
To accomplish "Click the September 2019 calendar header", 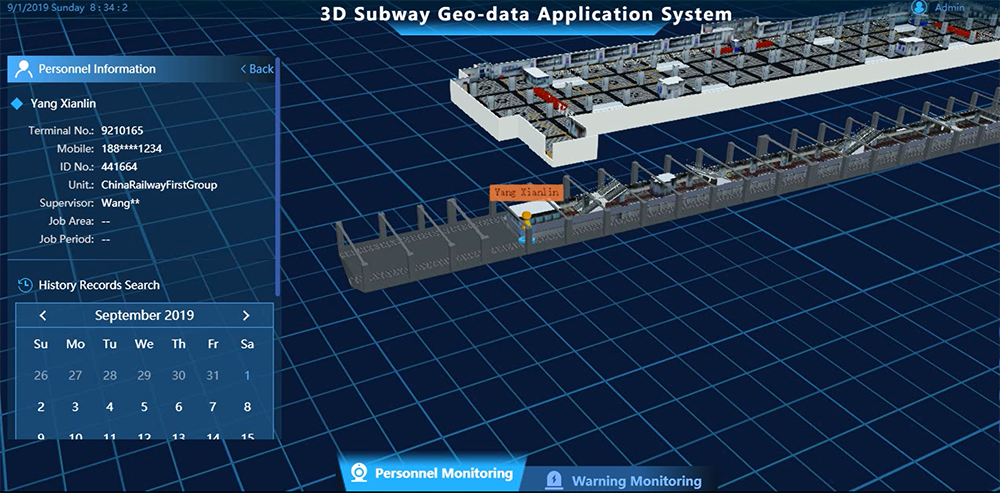I will pos(144,315).
